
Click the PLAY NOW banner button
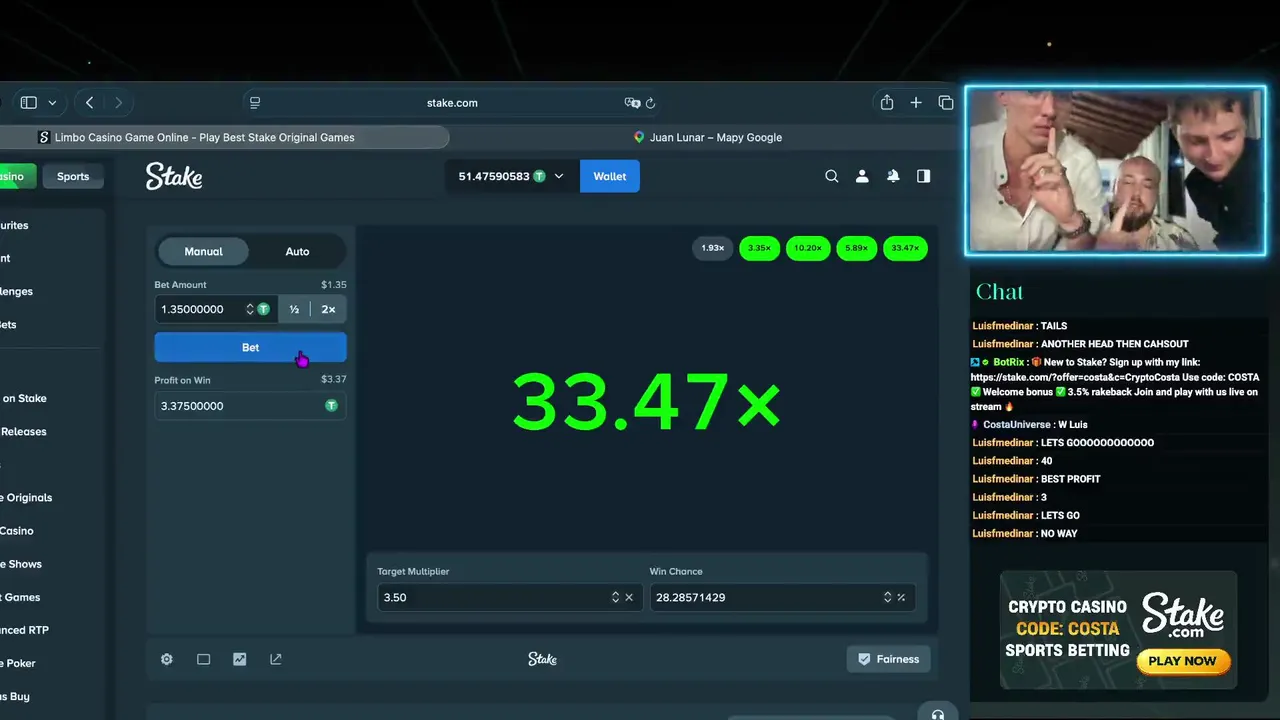[x=1182, y=661]
